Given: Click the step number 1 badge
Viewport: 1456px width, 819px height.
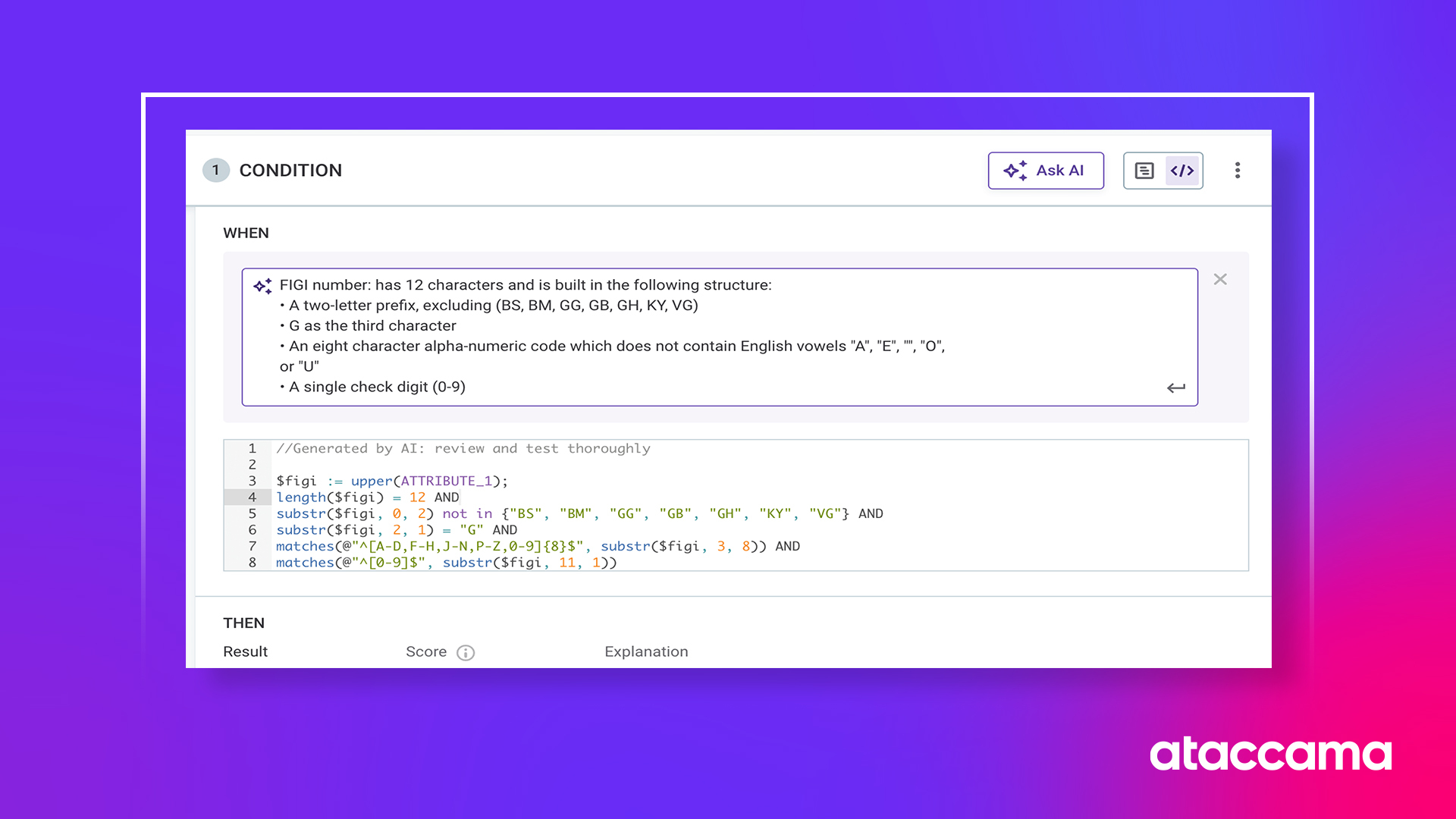Looking at the screenshot, I should [215, 171].
